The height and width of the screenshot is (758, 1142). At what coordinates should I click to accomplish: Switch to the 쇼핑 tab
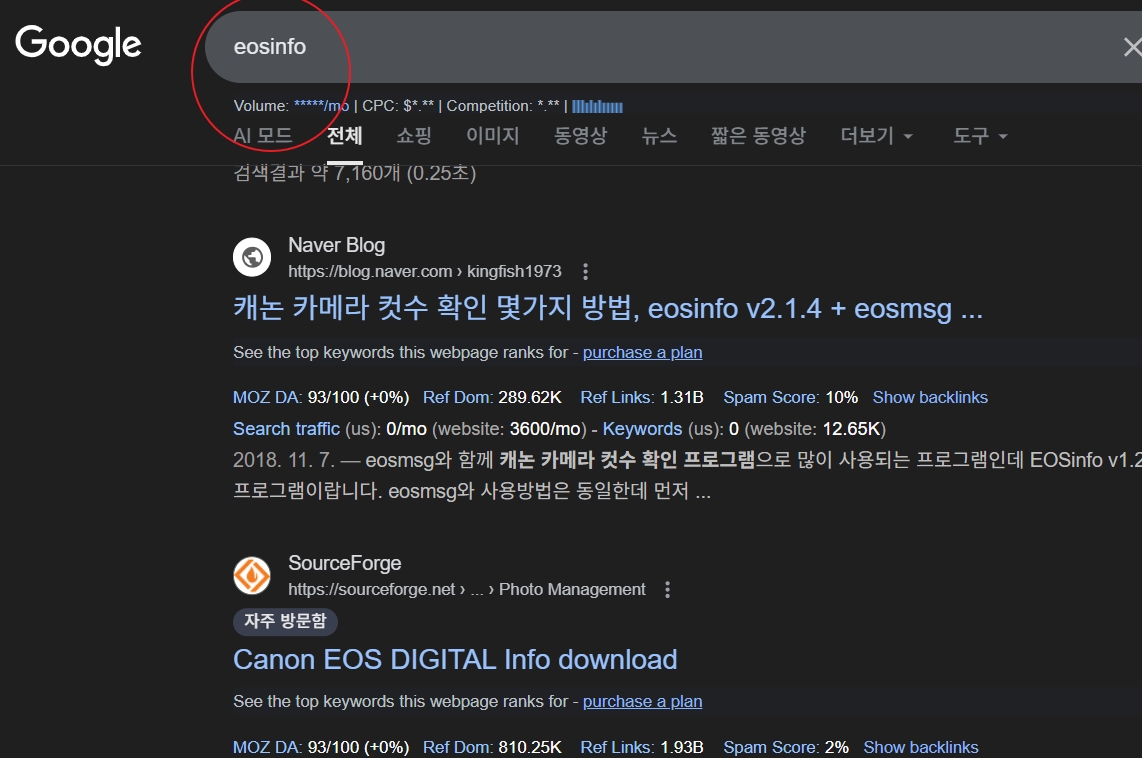(414, 135)
